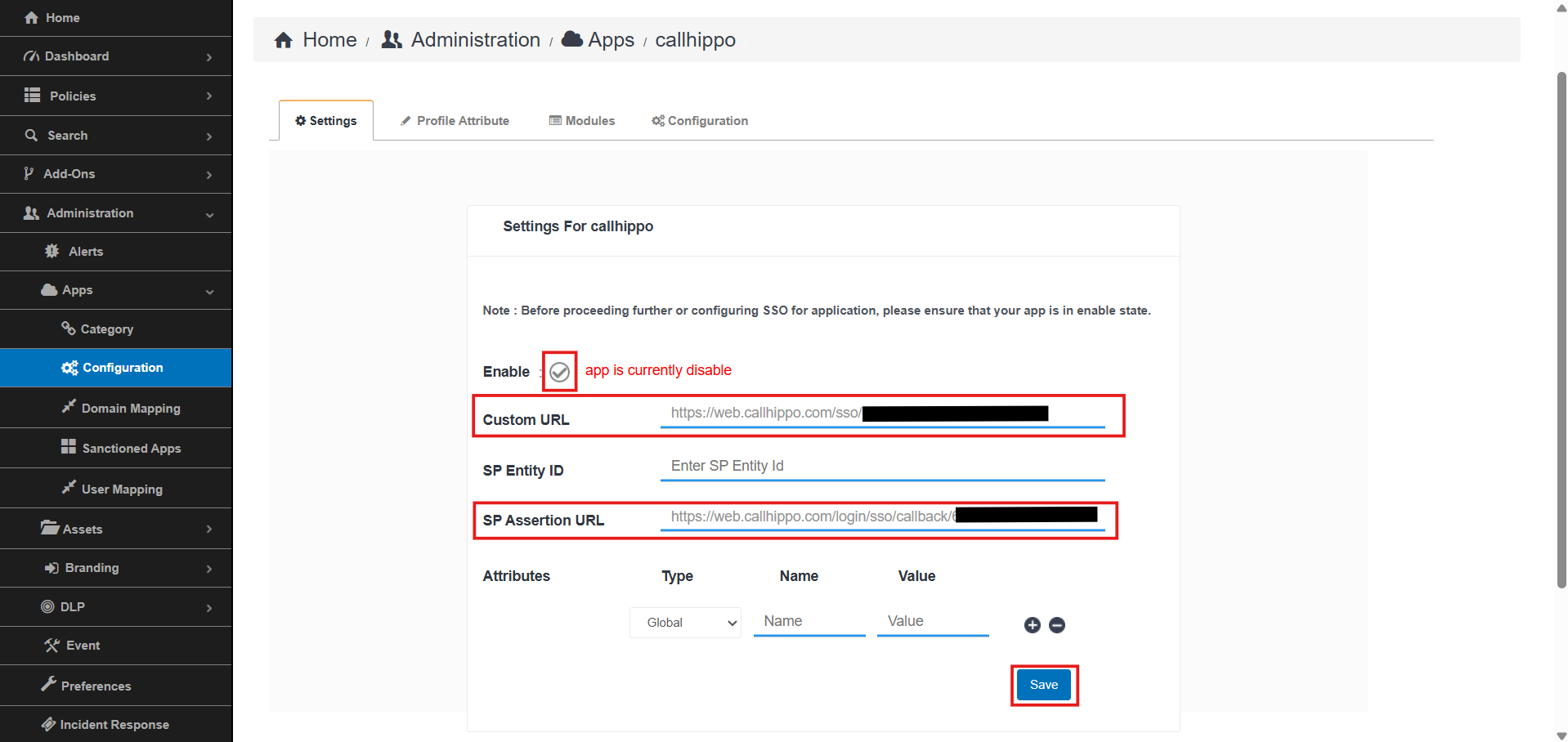1568x742 pixels.
Task: Click the Administration users icon in sidebar
Action: (31, 212)
